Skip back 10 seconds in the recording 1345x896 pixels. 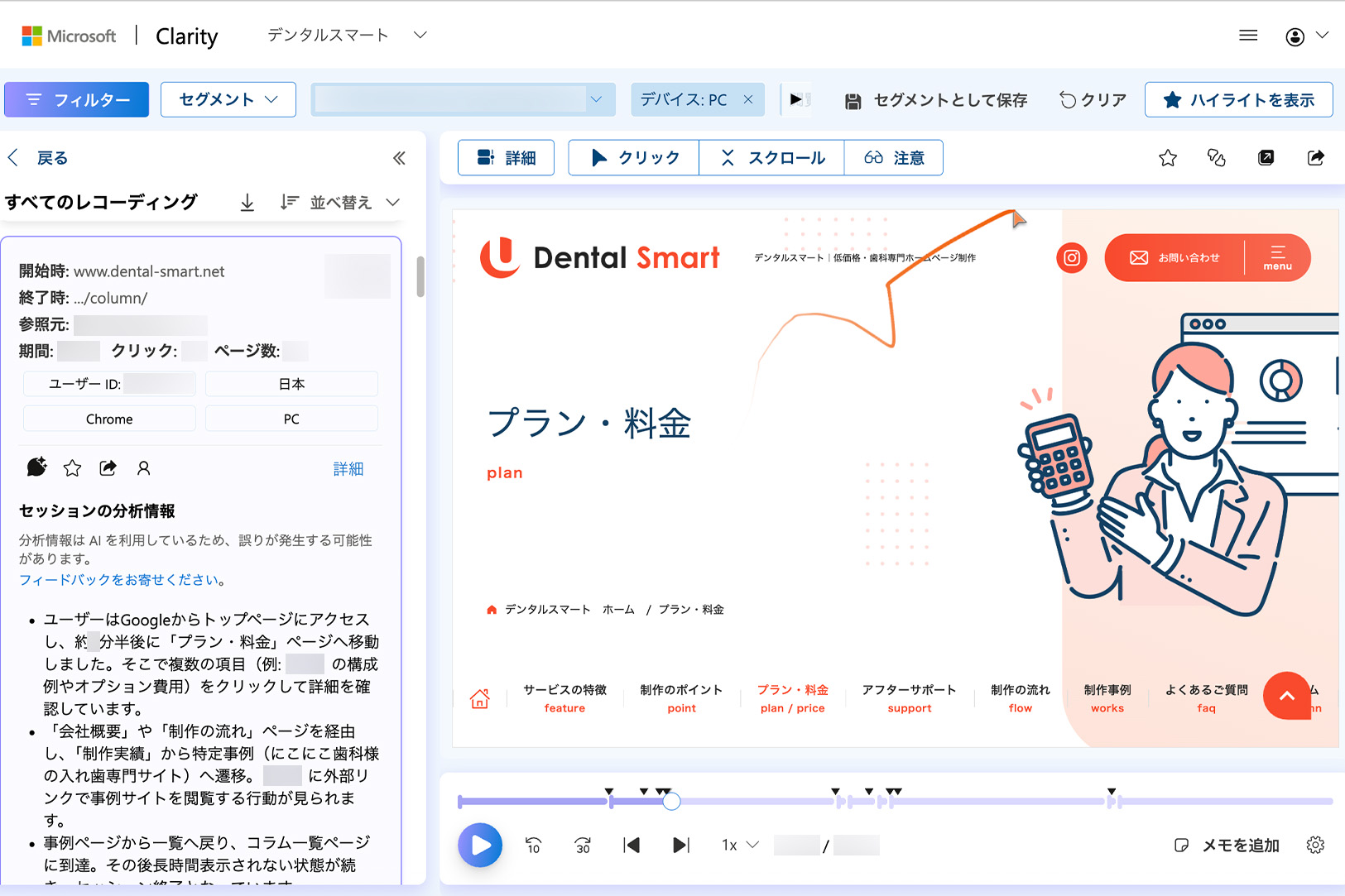point(533,845)
